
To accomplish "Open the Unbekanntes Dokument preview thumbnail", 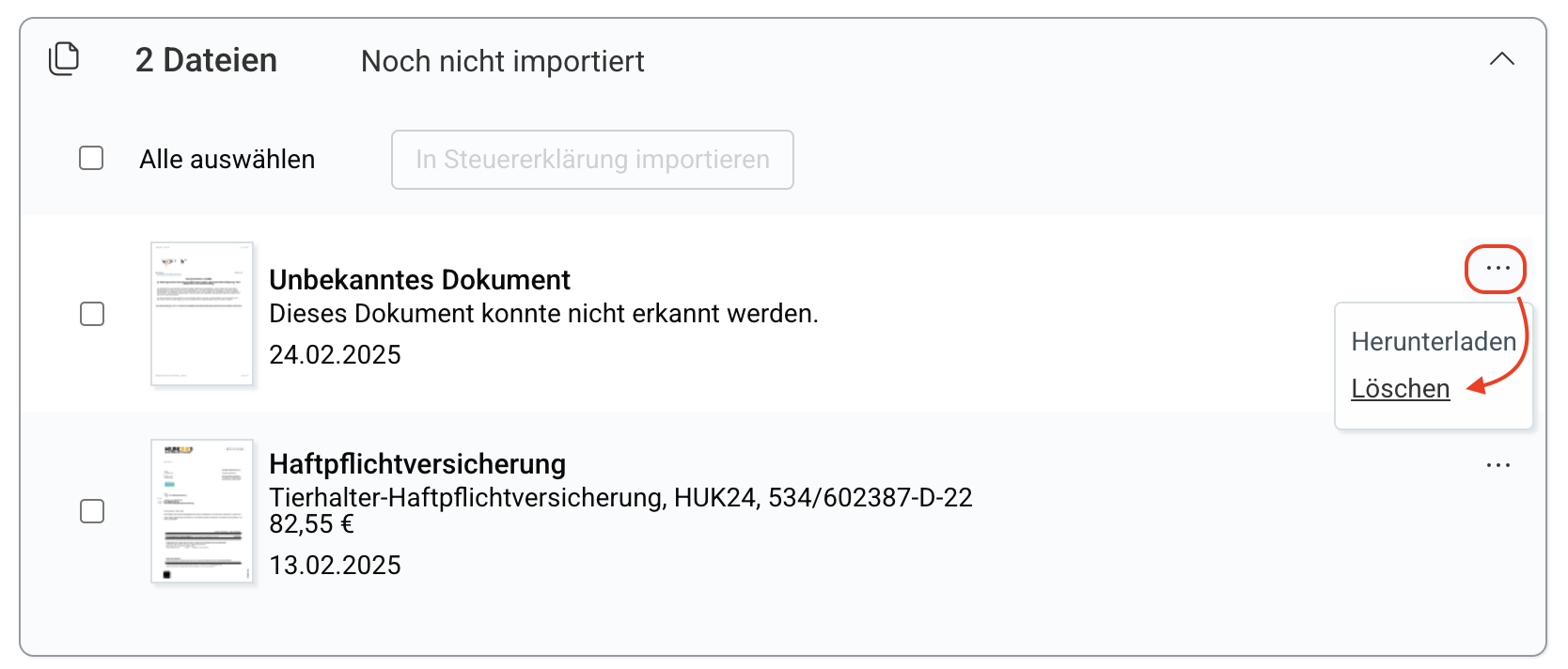I will coord(202,314).
